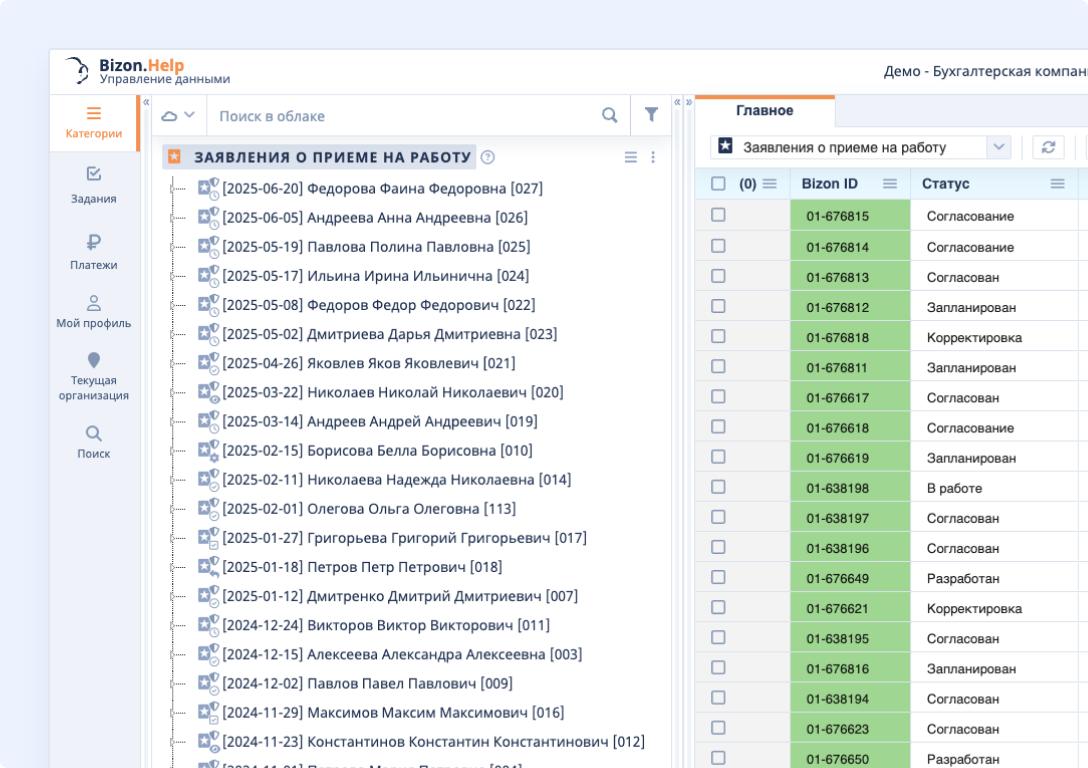Open the Статус column menu

pos(1057,184)
